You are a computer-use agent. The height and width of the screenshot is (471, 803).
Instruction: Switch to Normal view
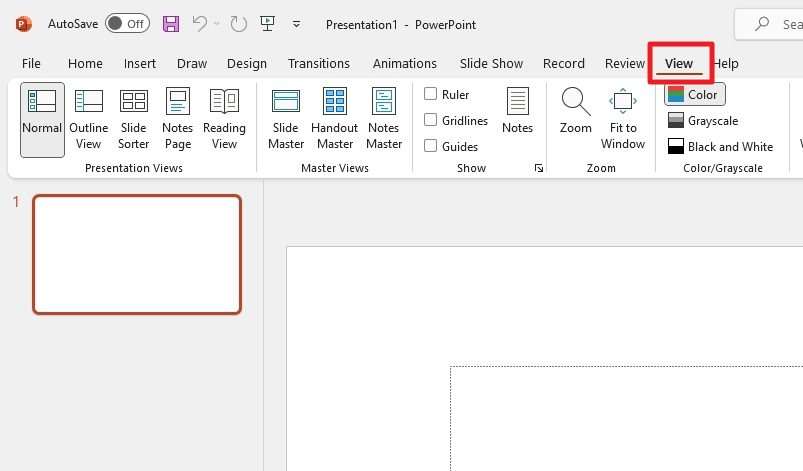click(42, 120)
